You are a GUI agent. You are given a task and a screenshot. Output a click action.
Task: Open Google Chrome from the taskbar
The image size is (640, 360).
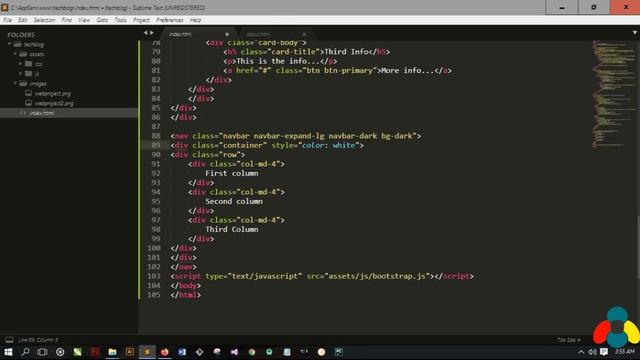click(x=252, y=352)
